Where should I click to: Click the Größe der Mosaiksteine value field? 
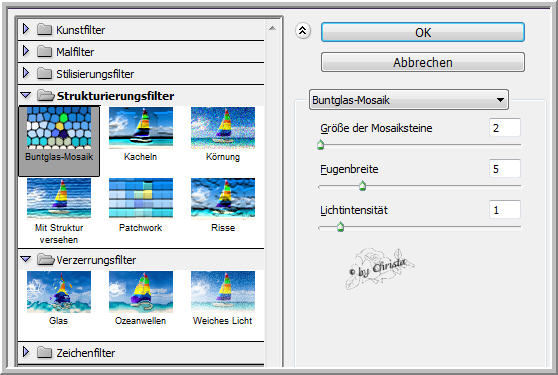coord(505,127)
